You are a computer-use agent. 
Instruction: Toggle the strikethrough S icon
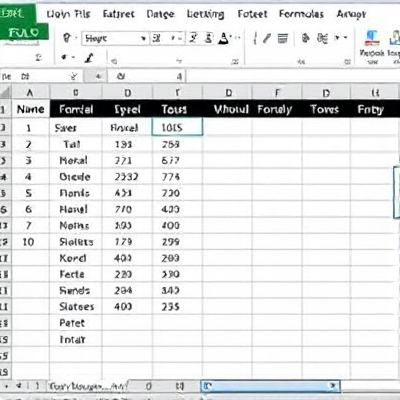pyautogui.click(x=209, y=38)
